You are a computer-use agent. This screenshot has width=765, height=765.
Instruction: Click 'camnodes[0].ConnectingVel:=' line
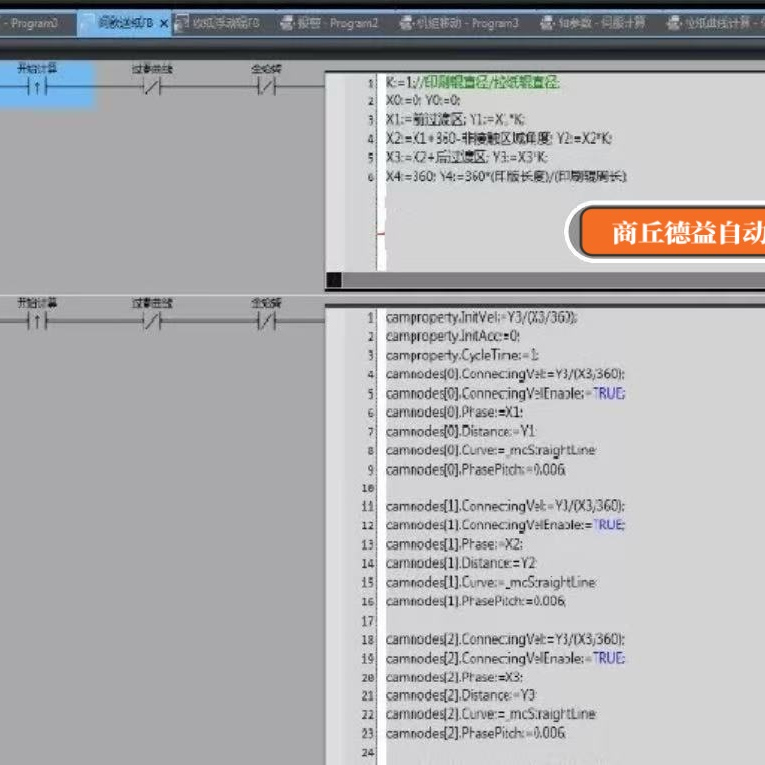505,374
